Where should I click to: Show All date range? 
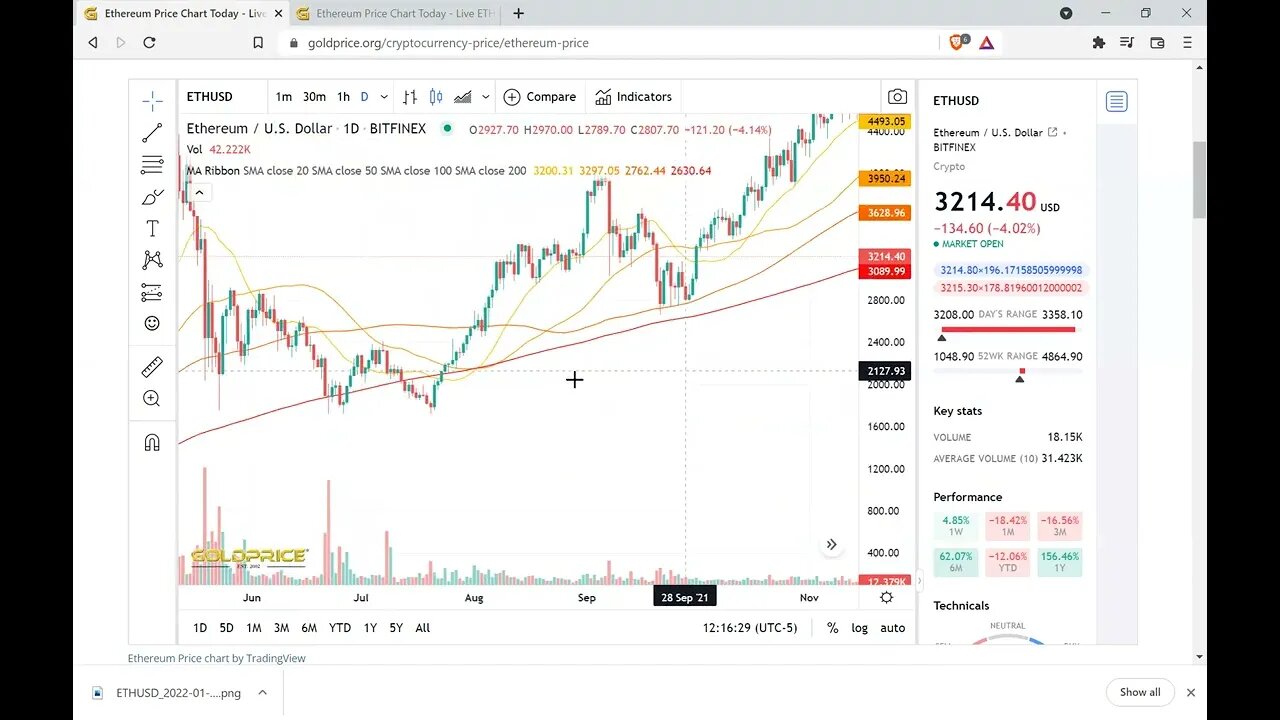[423, 628]
